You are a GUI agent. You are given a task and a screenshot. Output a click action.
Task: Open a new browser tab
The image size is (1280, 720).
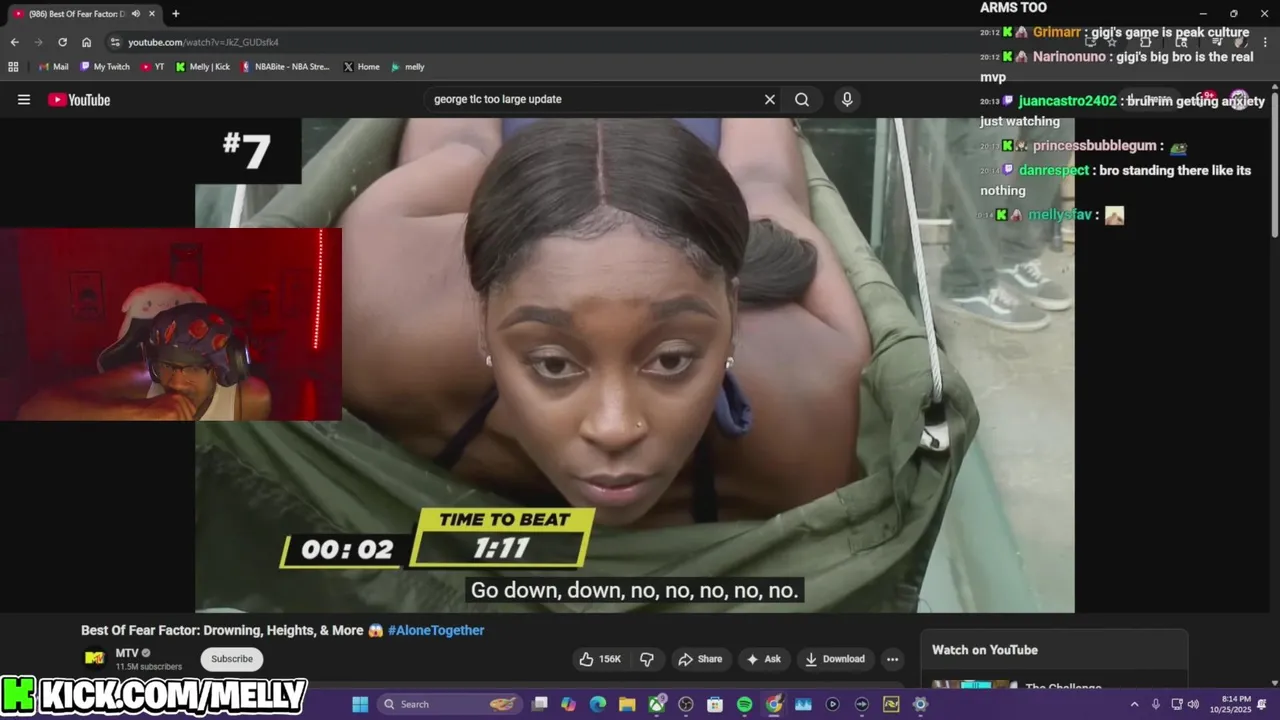tap(176, 14)
